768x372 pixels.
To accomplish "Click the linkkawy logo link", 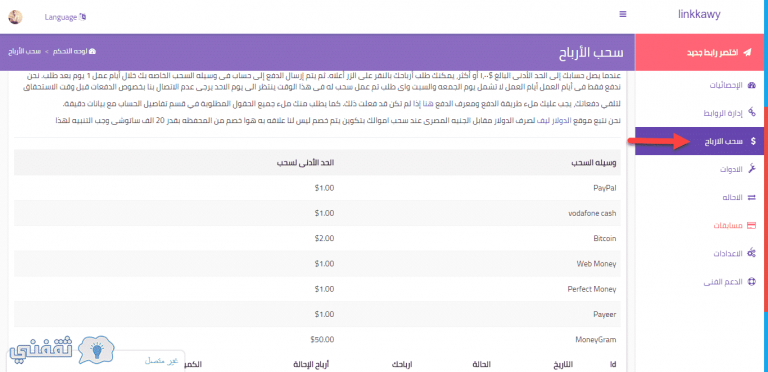I will click(x=699, y=14).
